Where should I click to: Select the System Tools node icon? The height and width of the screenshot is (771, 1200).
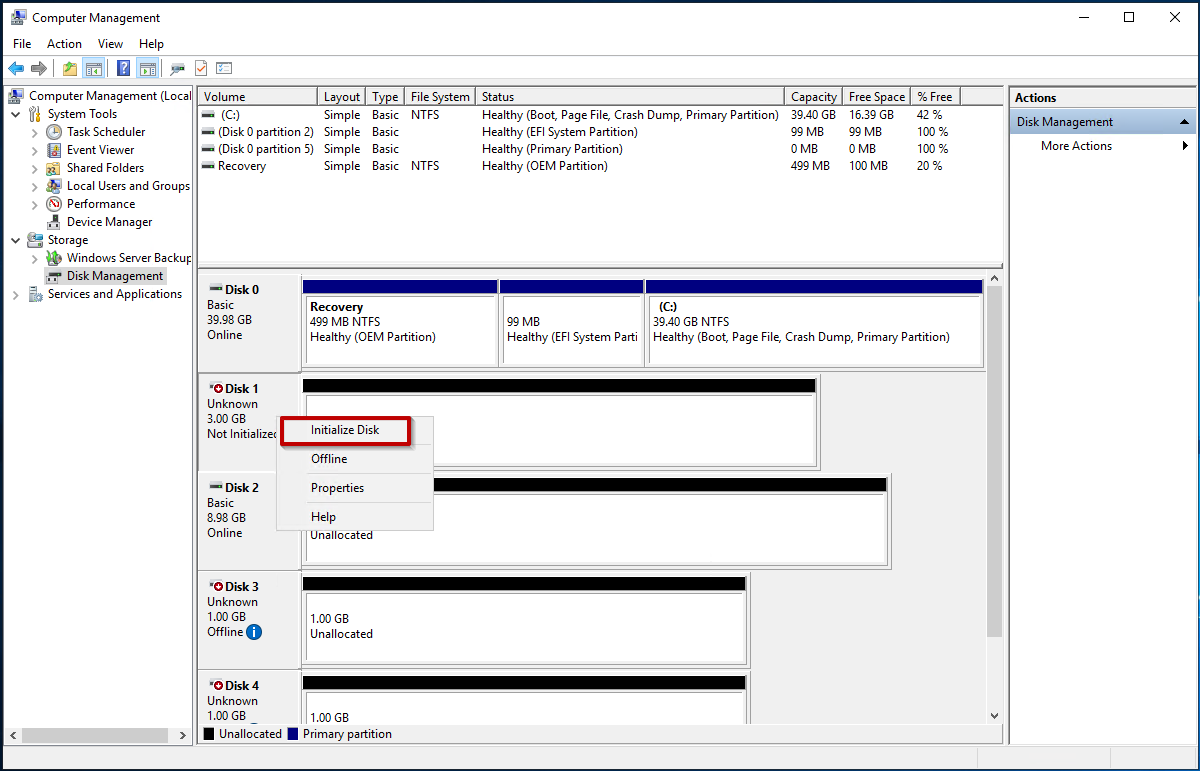(x=35, y=114)
